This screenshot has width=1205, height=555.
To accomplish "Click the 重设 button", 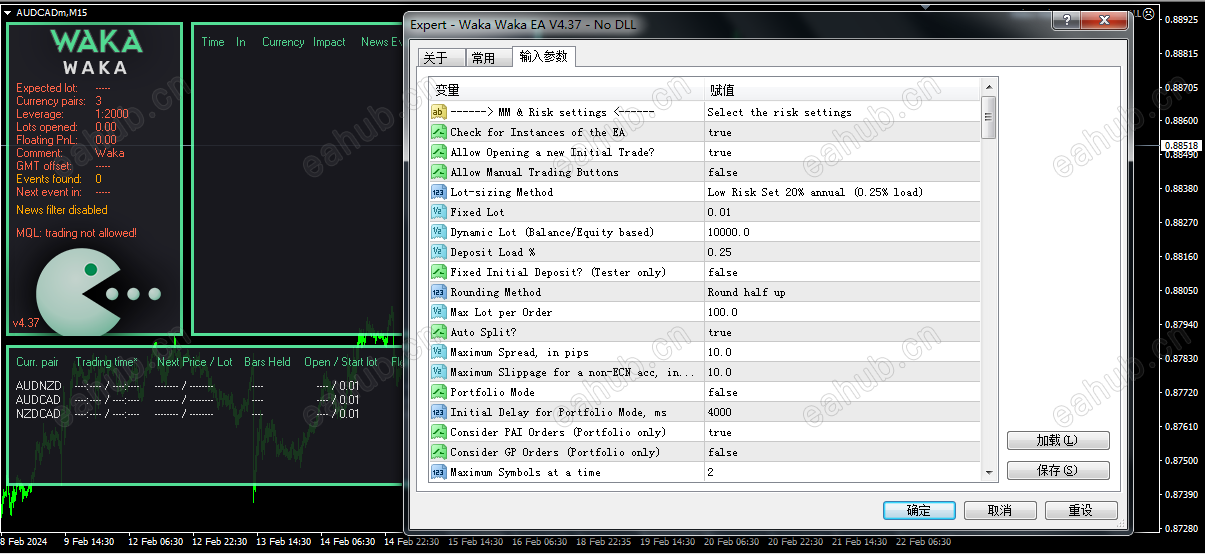I will 1081,510.
